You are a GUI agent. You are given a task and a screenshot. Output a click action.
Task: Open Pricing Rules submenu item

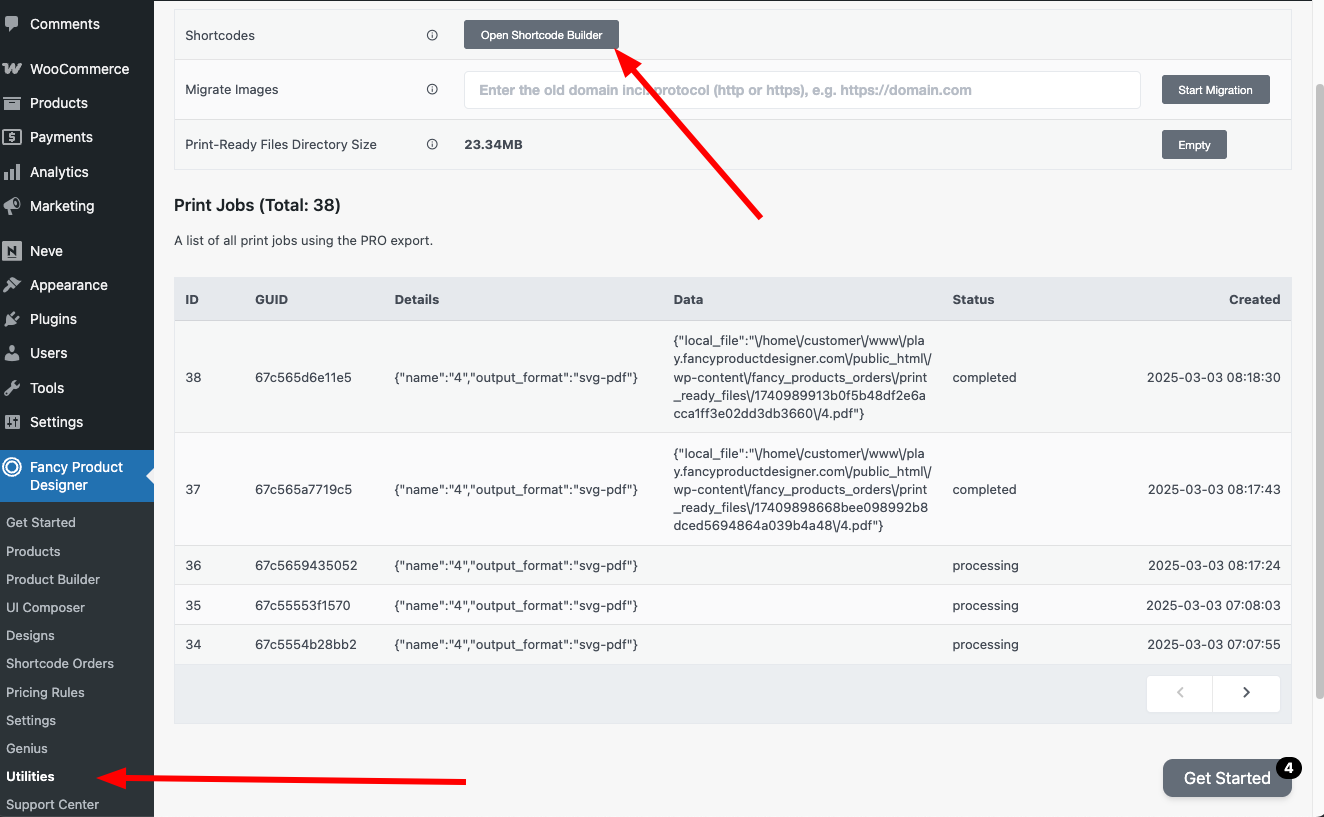[x=45, y=692]
